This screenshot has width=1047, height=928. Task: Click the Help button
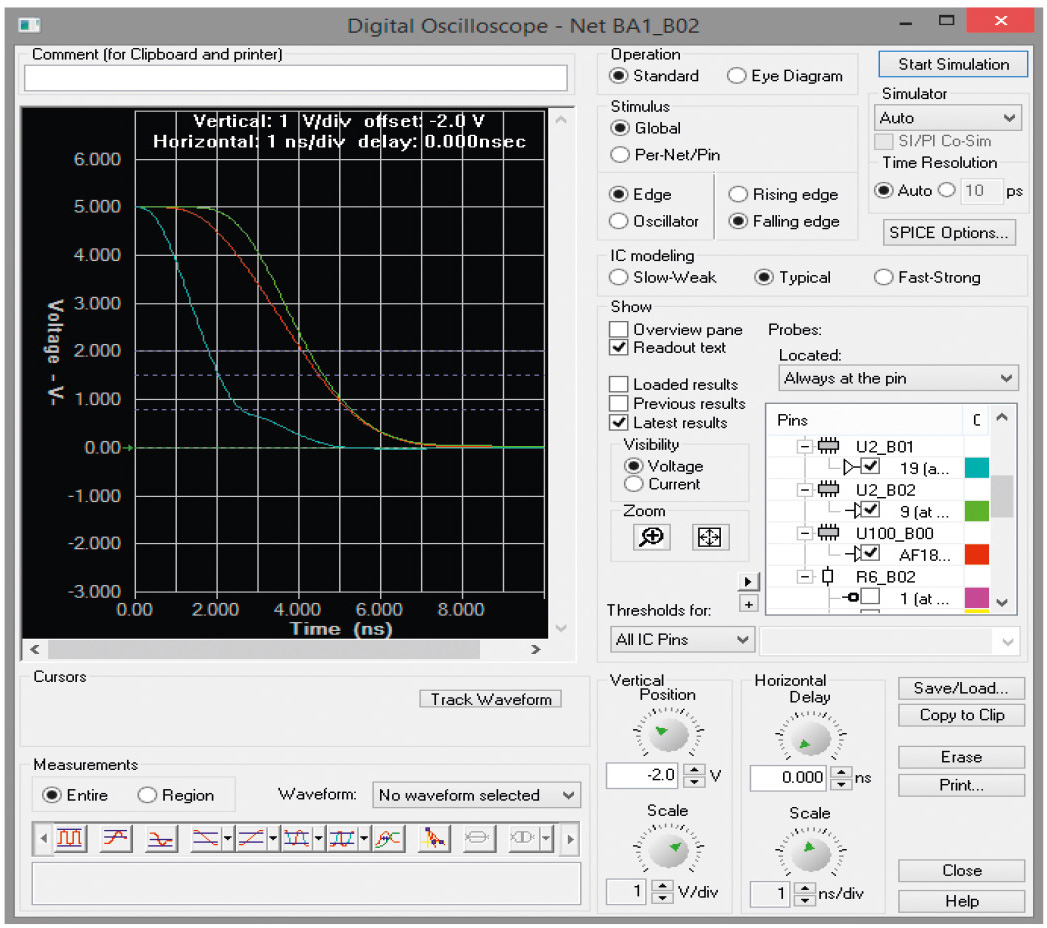point(962,901)
